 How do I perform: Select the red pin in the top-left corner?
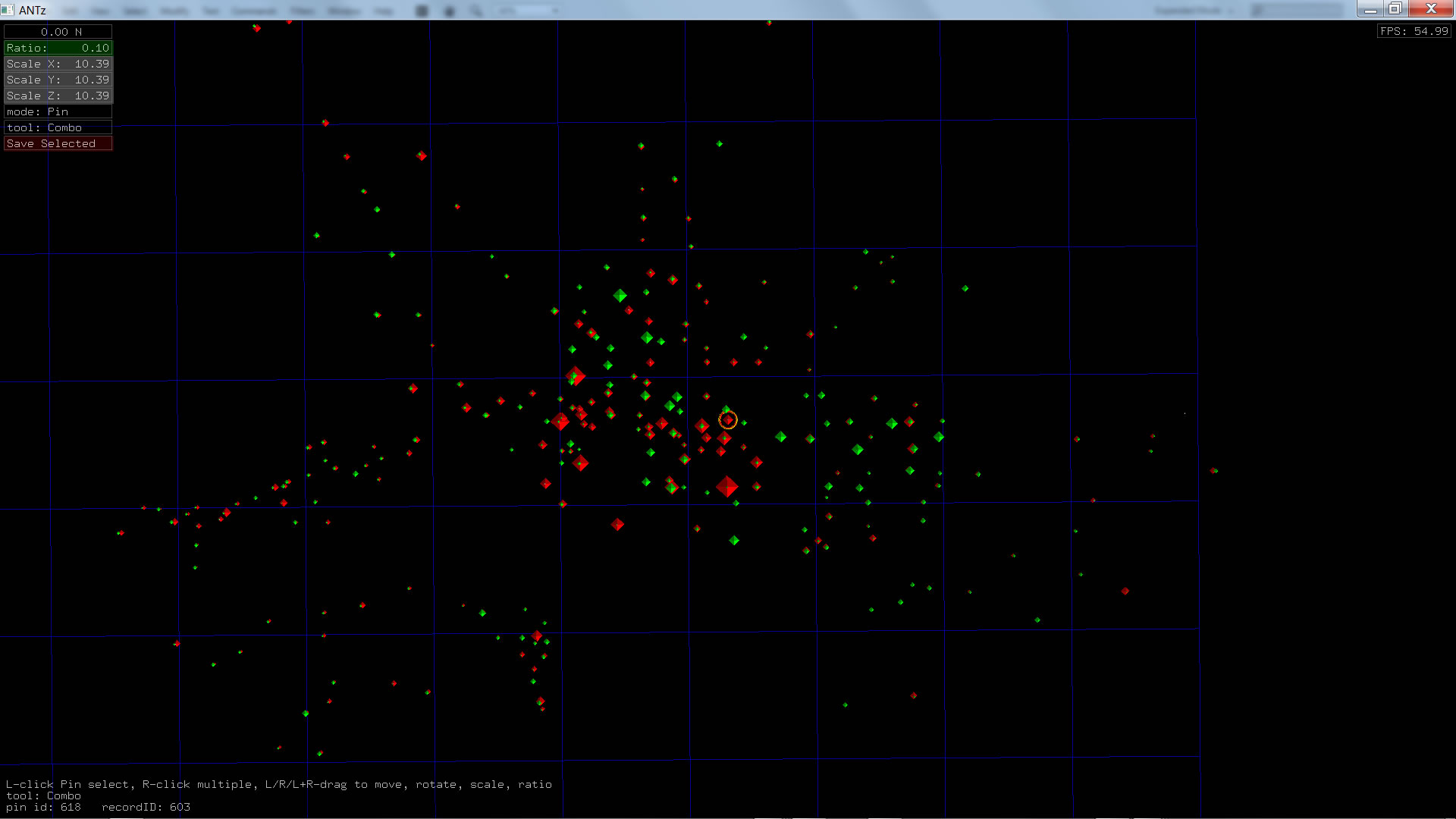click(x=256, y=28)
